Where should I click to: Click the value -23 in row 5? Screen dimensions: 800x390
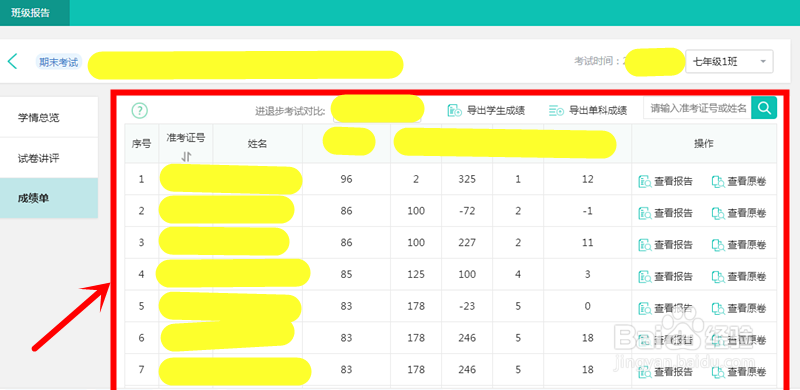pos(467,306)
